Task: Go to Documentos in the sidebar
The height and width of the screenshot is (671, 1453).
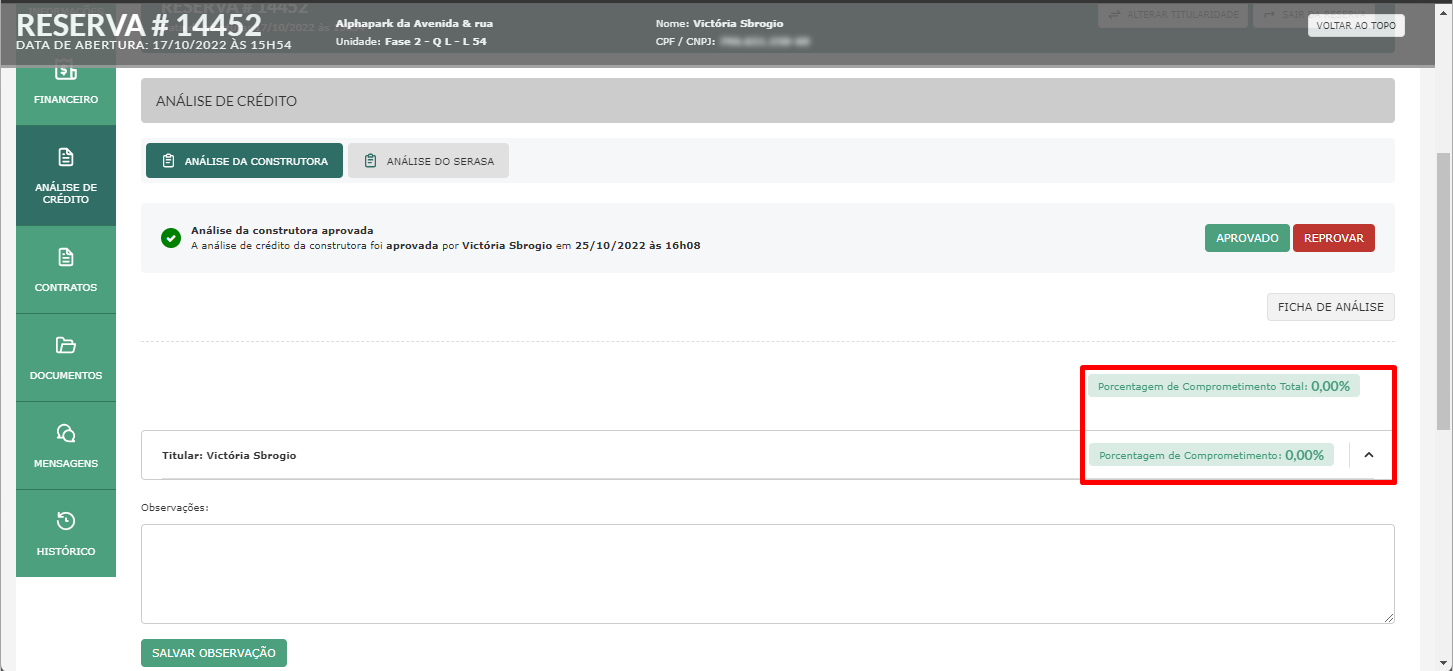Action: pyautogui.click(x=66, y=357)
